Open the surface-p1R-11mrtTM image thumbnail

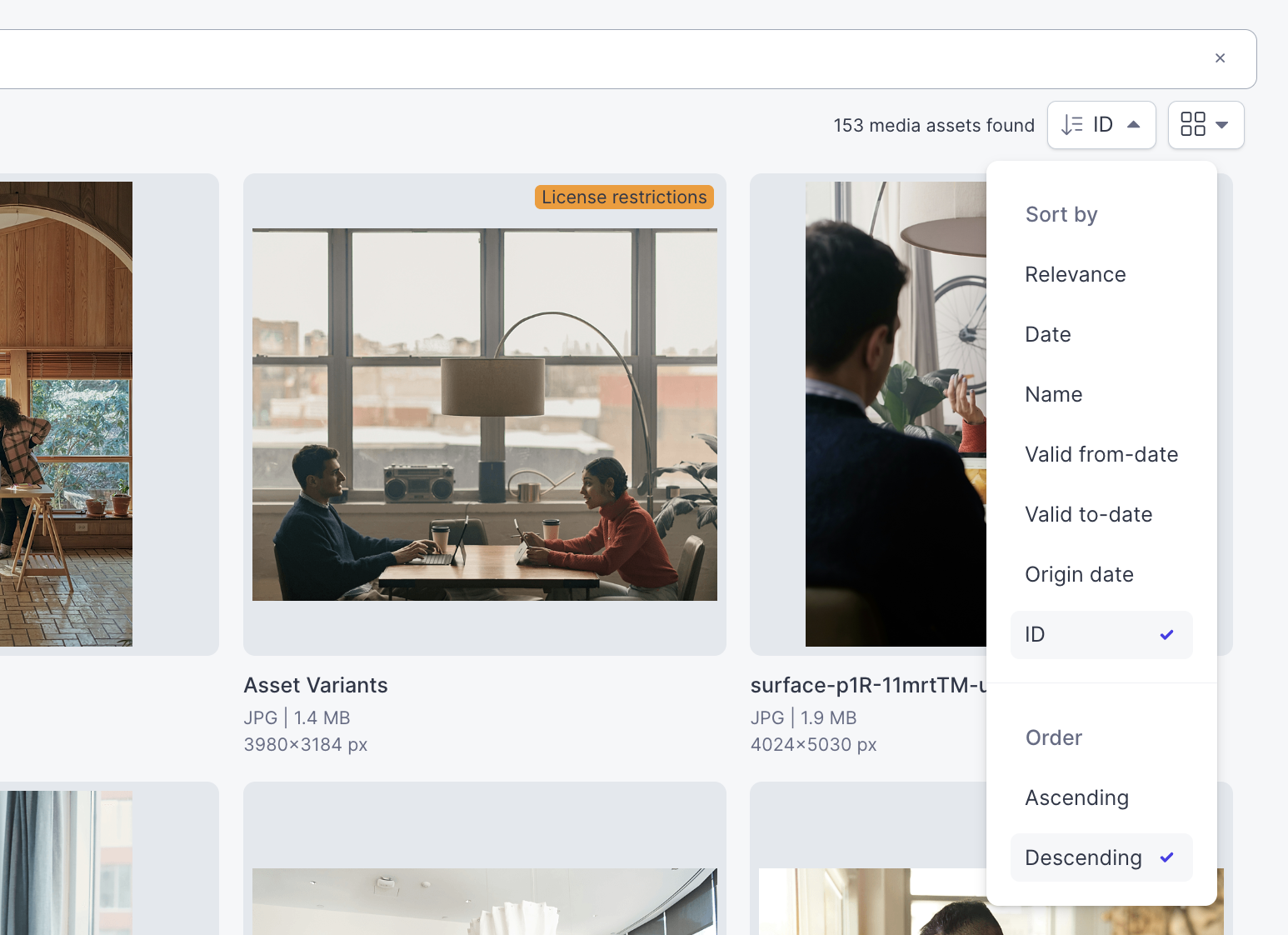pyautogui.click(x=896, y=414)
